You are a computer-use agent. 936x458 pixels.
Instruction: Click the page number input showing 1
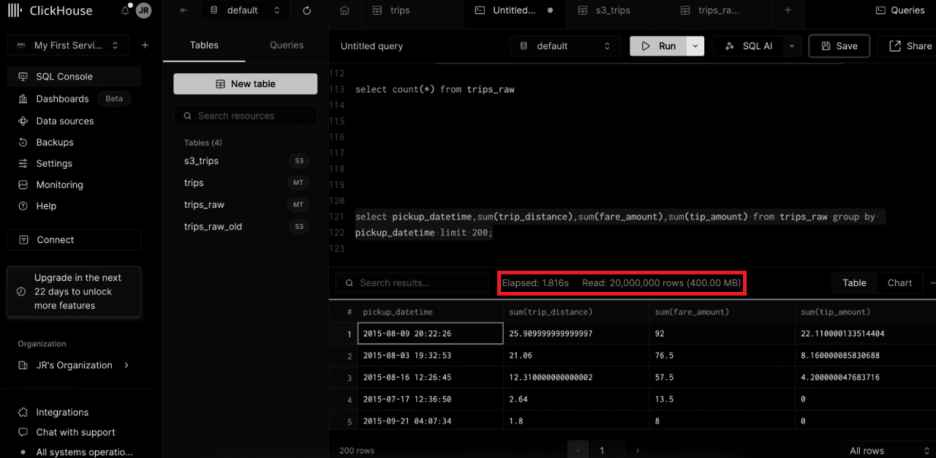[608, 450]
